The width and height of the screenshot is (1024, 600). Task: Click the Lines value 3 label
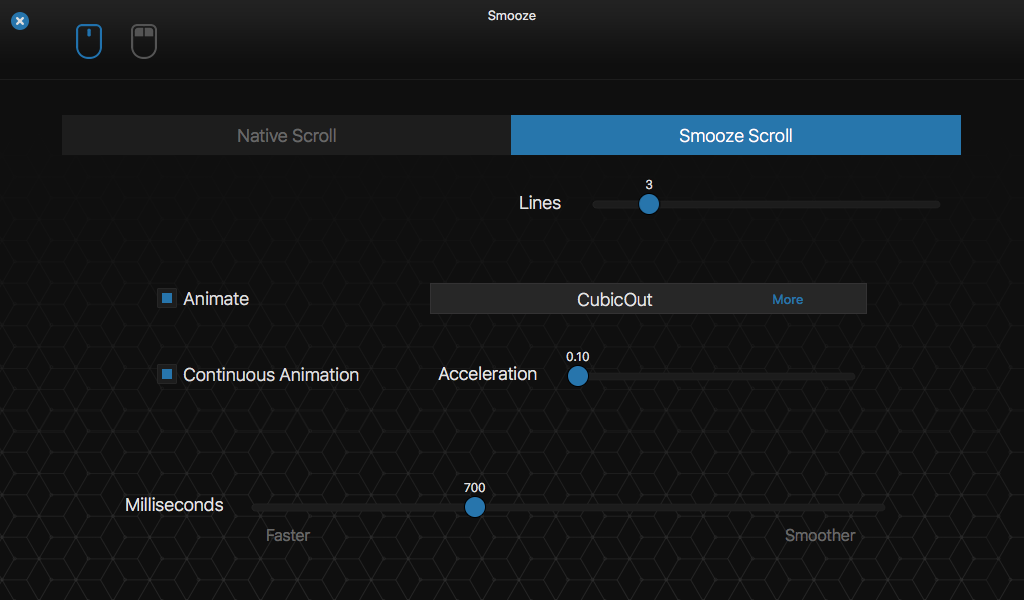(x=649, y=185)
